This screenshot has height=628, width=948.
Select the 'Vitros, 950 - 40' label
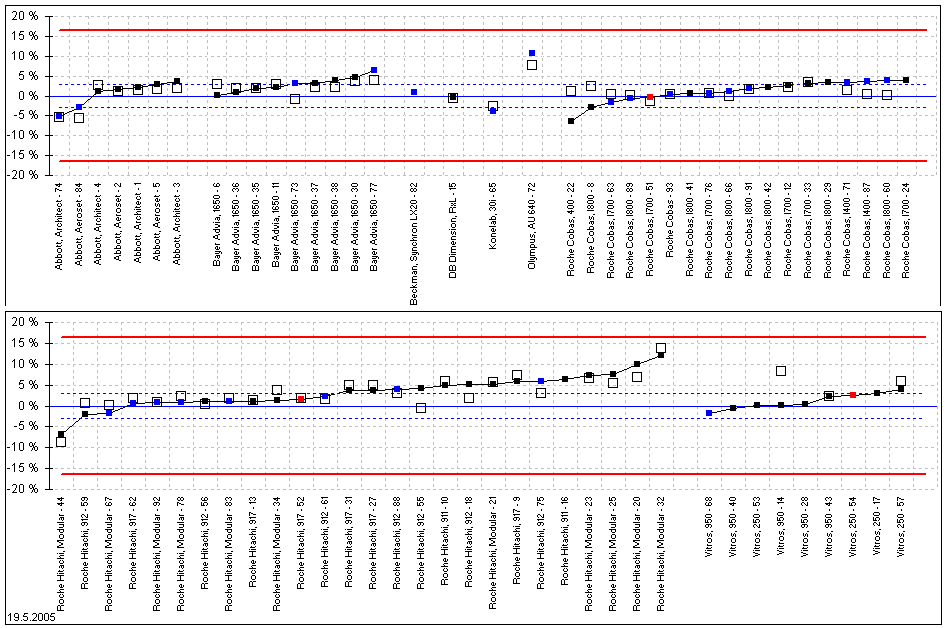click(733, 527)
